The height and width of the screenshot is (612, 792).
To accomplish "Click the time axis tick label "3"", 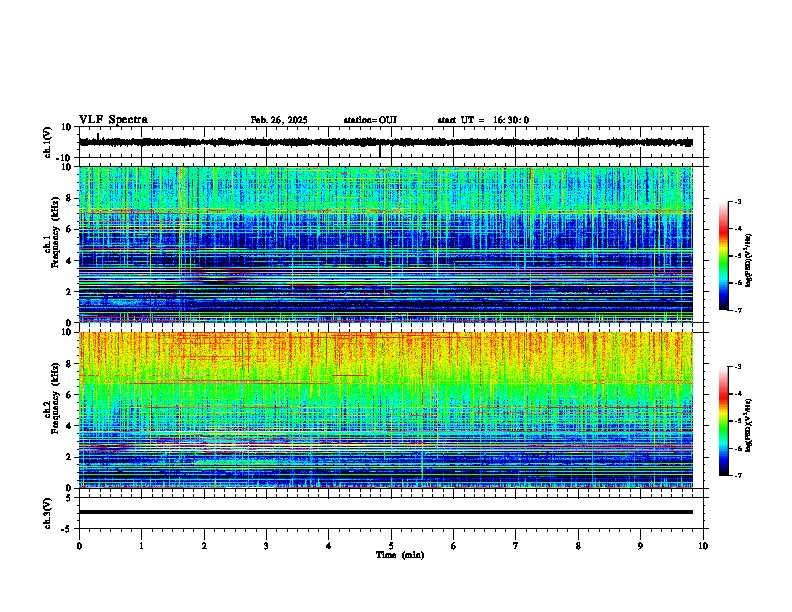I will click(266, 546).
